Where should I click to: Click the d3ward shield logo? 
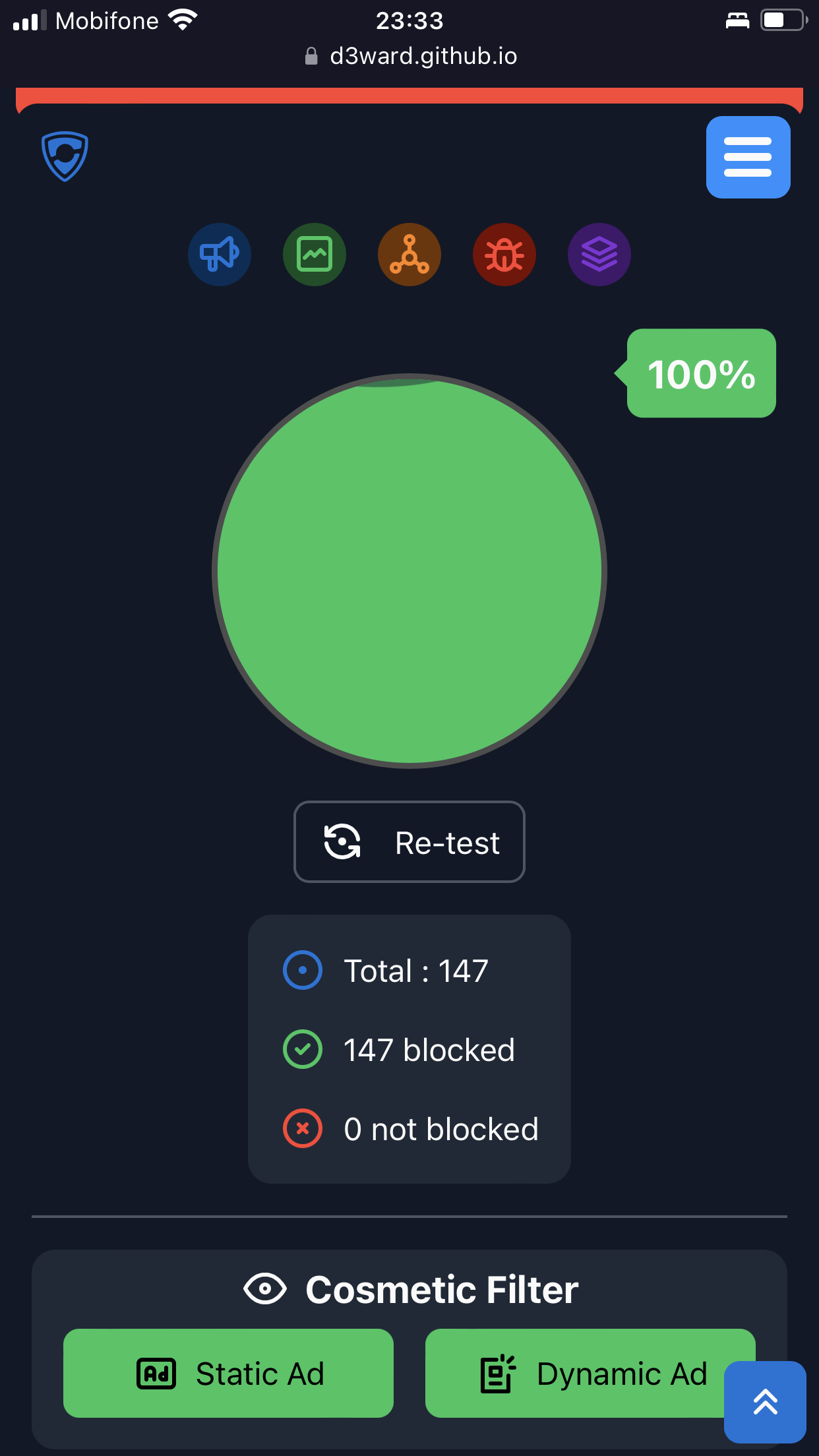coord(65,156)
